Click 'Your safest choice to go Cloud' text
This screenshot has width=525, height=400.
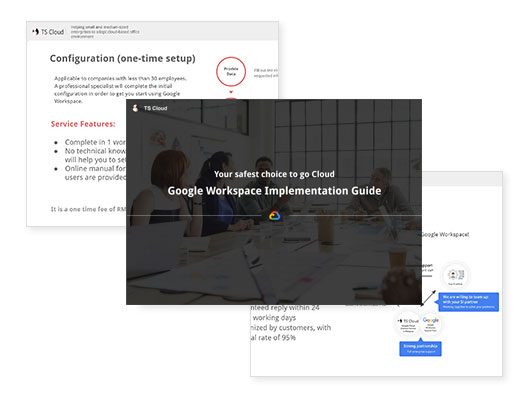pos(274,174)
